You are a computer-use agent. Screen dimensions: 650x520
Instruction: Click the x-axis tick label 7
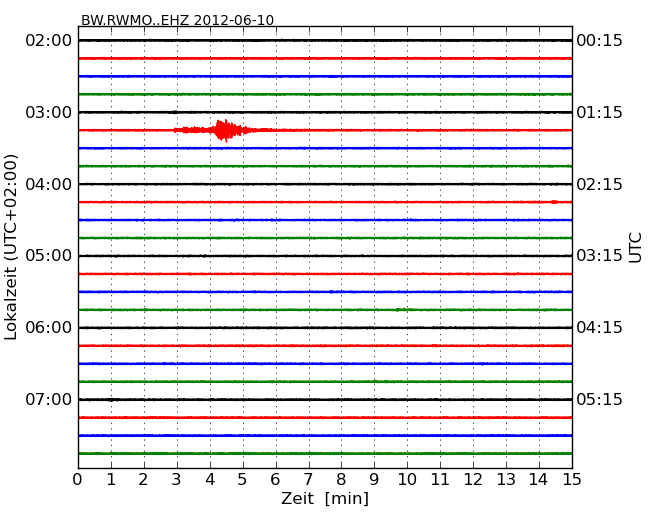click(x=308, y=480)
